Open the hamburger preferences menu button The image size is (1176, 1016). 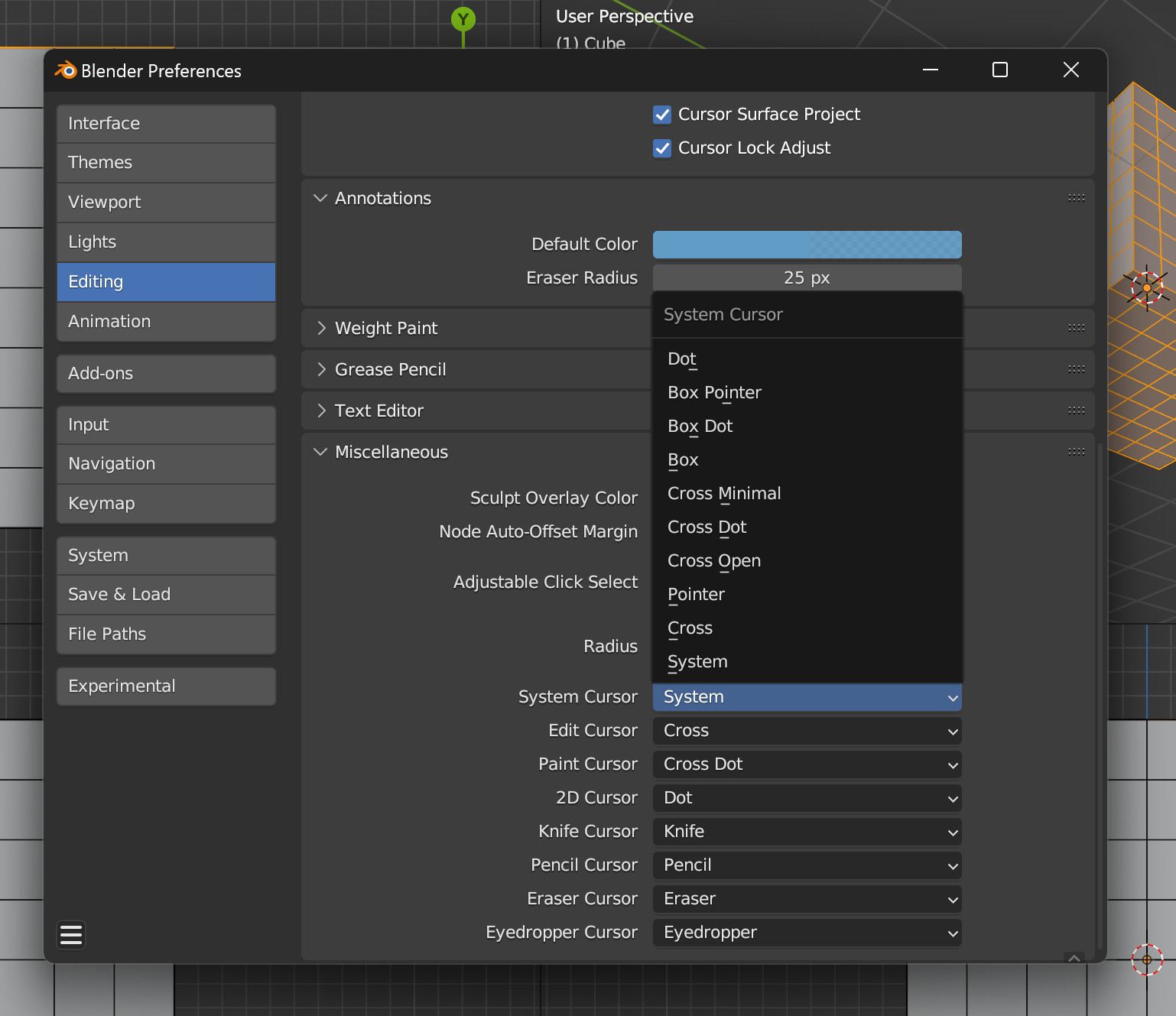(71, 934)
